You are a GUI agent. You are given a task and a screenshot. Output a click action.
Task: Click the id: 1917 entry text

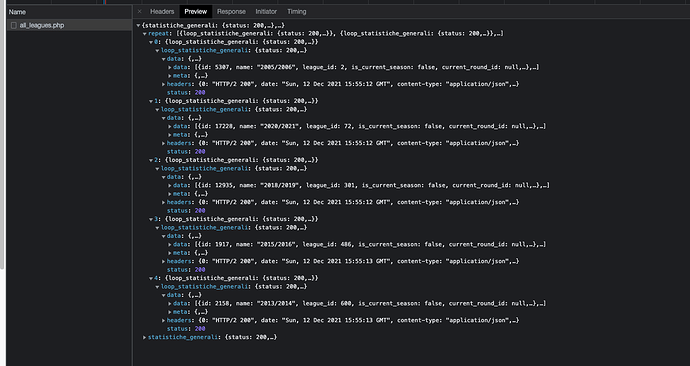click(213, 244)
